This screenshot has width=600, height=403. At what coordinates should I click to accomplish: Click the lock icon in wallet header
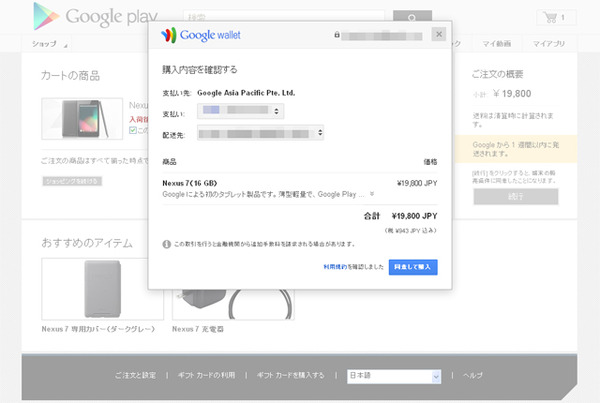337,34
